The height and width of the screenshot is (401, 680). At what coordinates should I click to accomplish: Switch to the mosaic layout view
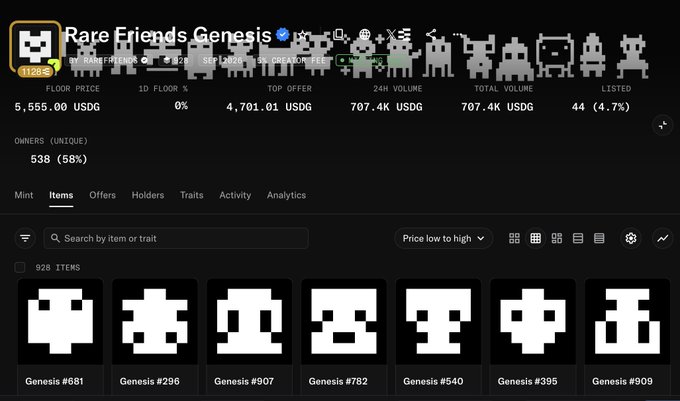coord(557,238)
